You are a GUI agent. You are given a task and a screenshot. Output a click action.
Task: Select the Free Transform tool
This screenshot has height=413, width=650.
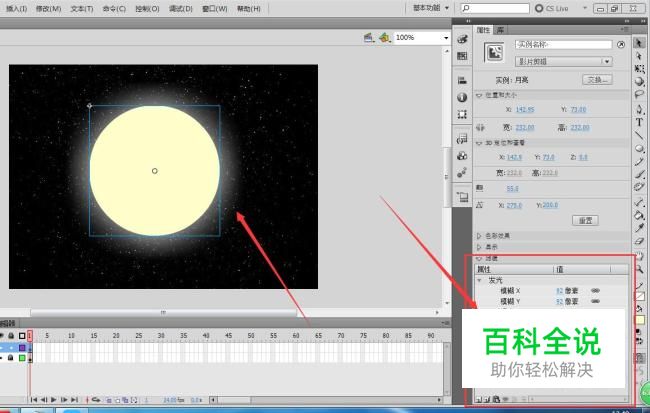639,68
